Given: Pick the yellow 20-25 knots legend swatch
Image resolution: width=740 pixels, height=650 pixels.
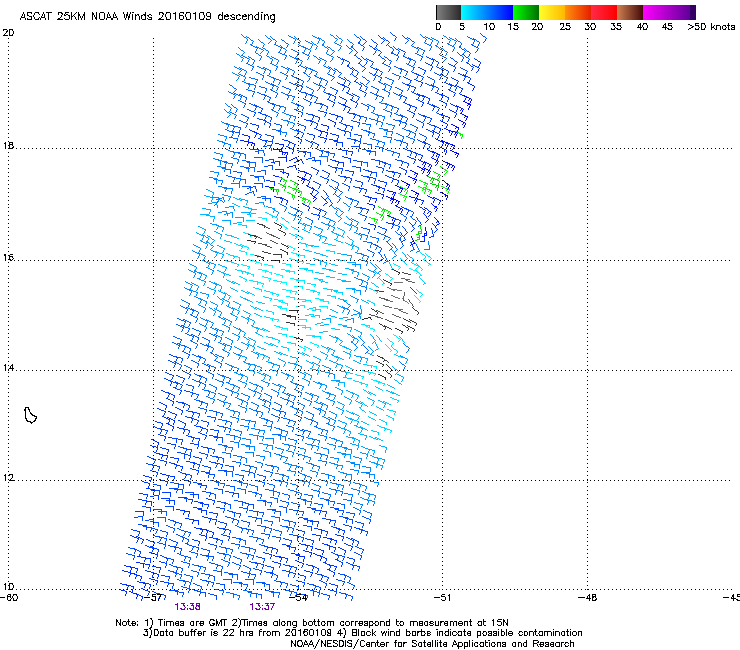Looking at the screenshot, I should pyautogui.click(x=552, y=12).
